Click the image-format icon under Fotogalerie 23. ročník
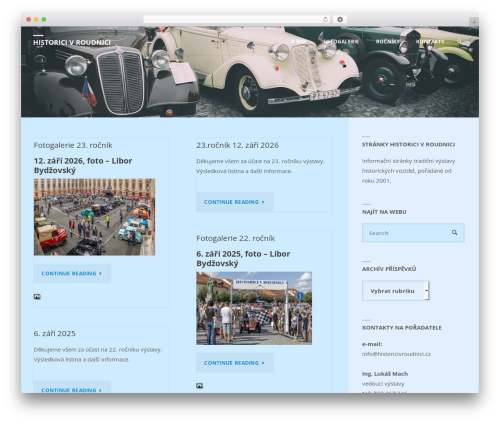Viewport: 500px width, 423px height. (x=37, y=297)
